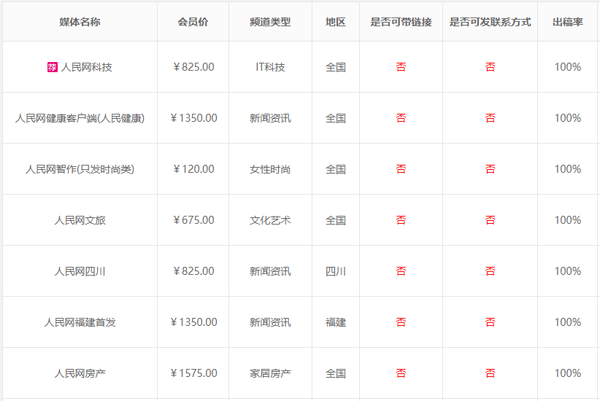Open the 人民网四川 row
This screenshot has height=401, width=600.
tap(79, 271)
